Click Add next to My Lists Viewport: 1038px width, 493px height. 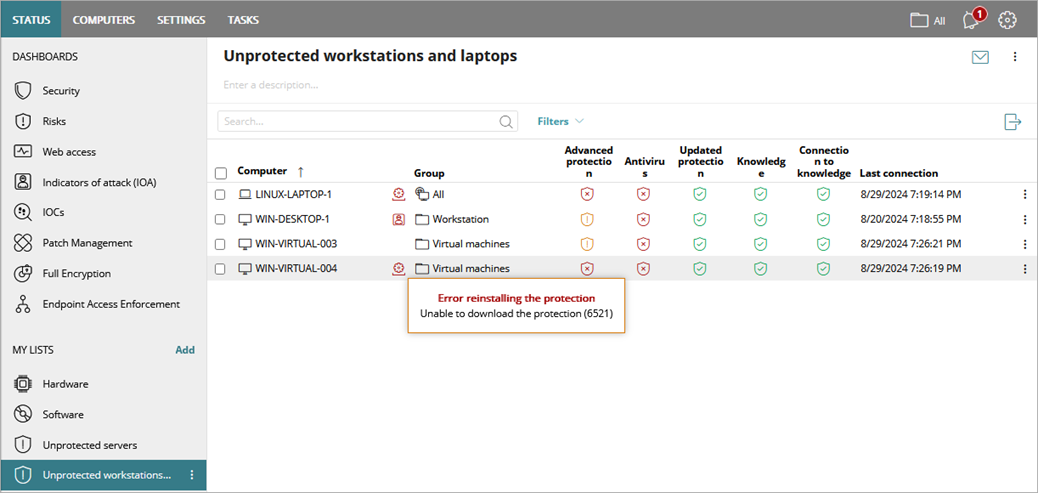click(185, 350)
